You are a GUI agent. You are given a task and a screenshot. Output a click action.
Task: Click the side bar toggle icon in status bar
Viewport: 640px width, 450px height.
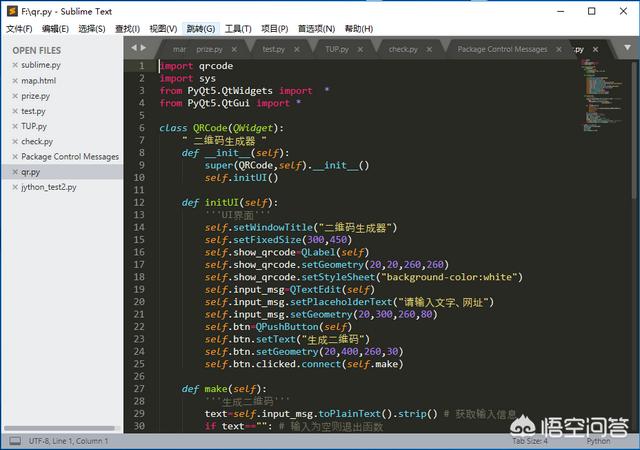click(16, 441)
